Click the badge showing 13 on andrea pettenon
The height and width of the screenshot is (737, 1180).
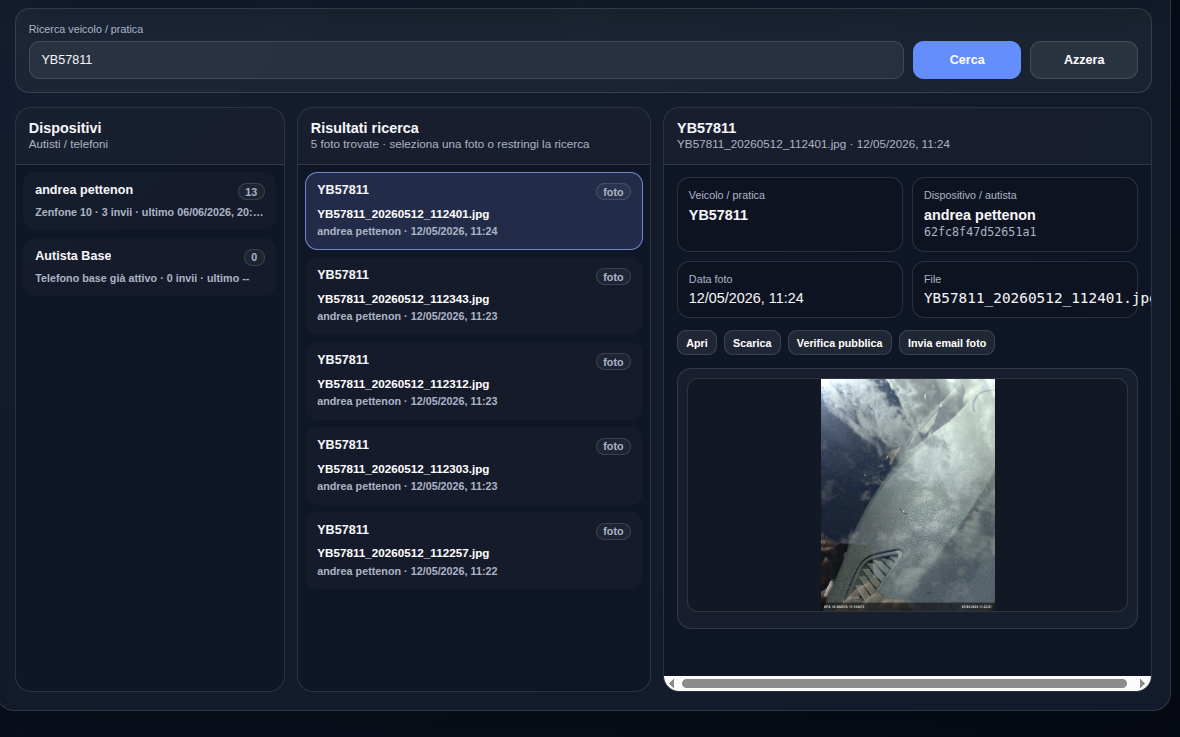251,192
